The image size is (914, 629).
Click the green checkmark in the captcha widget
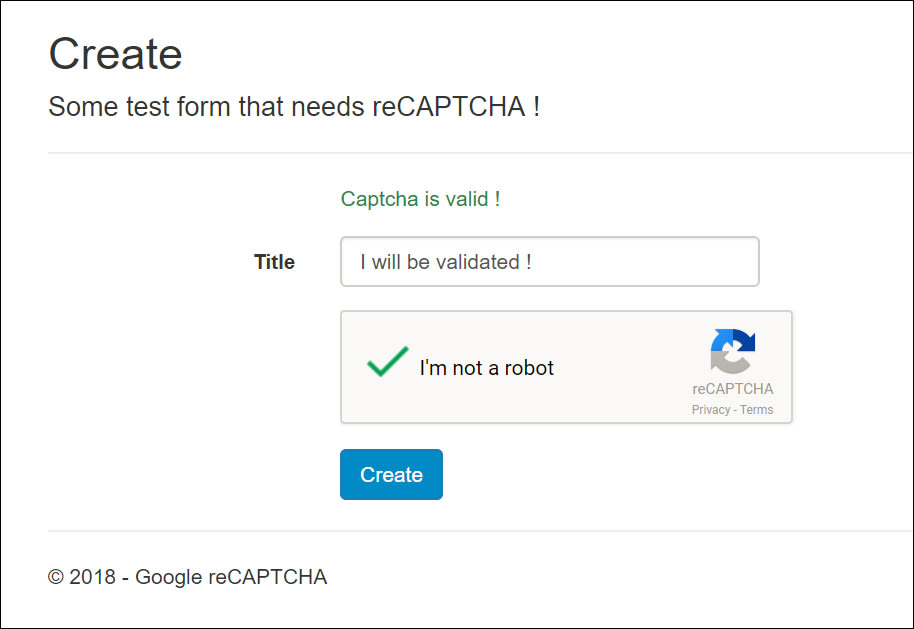[389, 360]
